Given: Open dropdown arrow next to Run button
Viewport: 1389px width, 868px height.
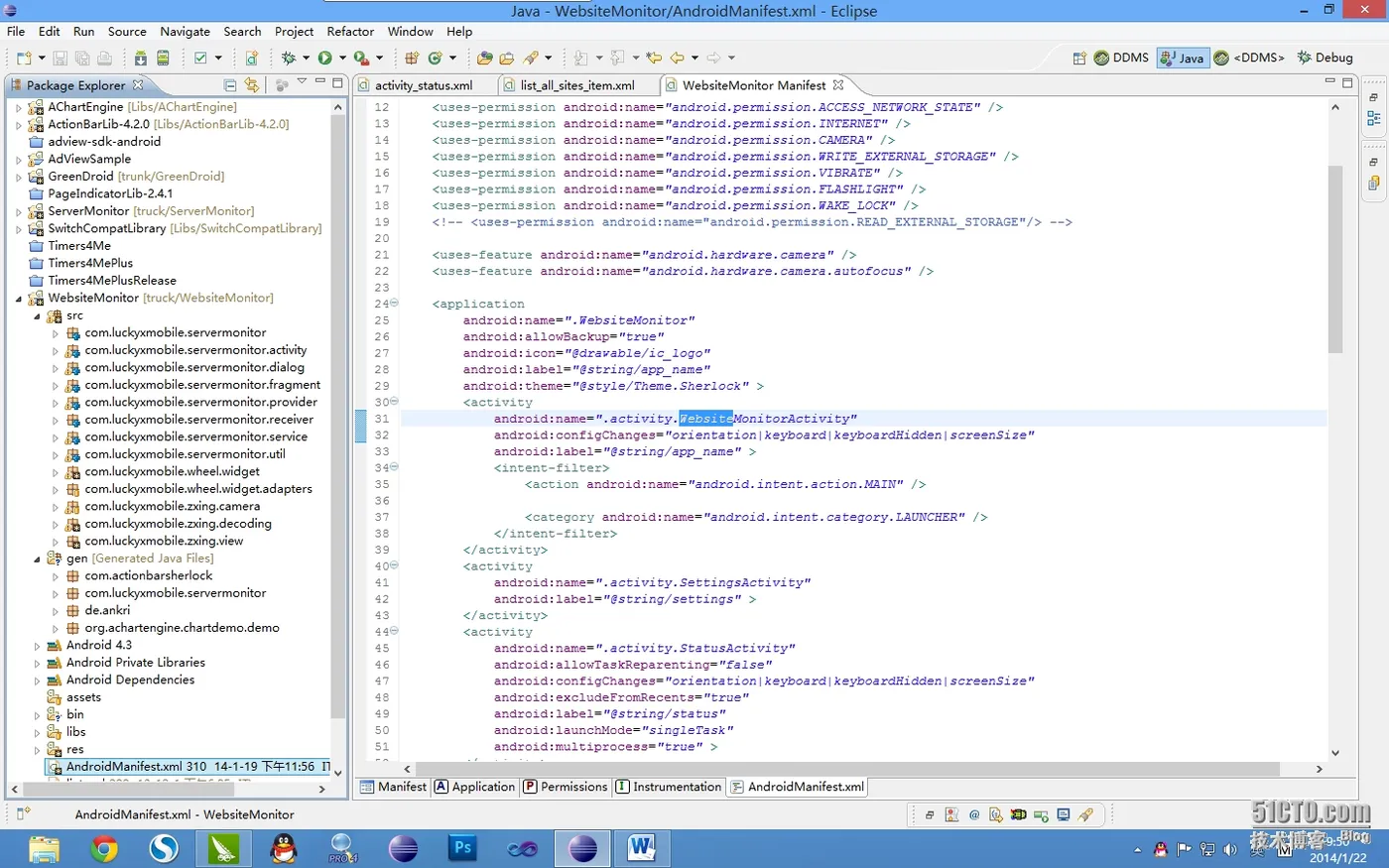Looking at the screenshot, I should pyautogui.click(x=342, y=58).
